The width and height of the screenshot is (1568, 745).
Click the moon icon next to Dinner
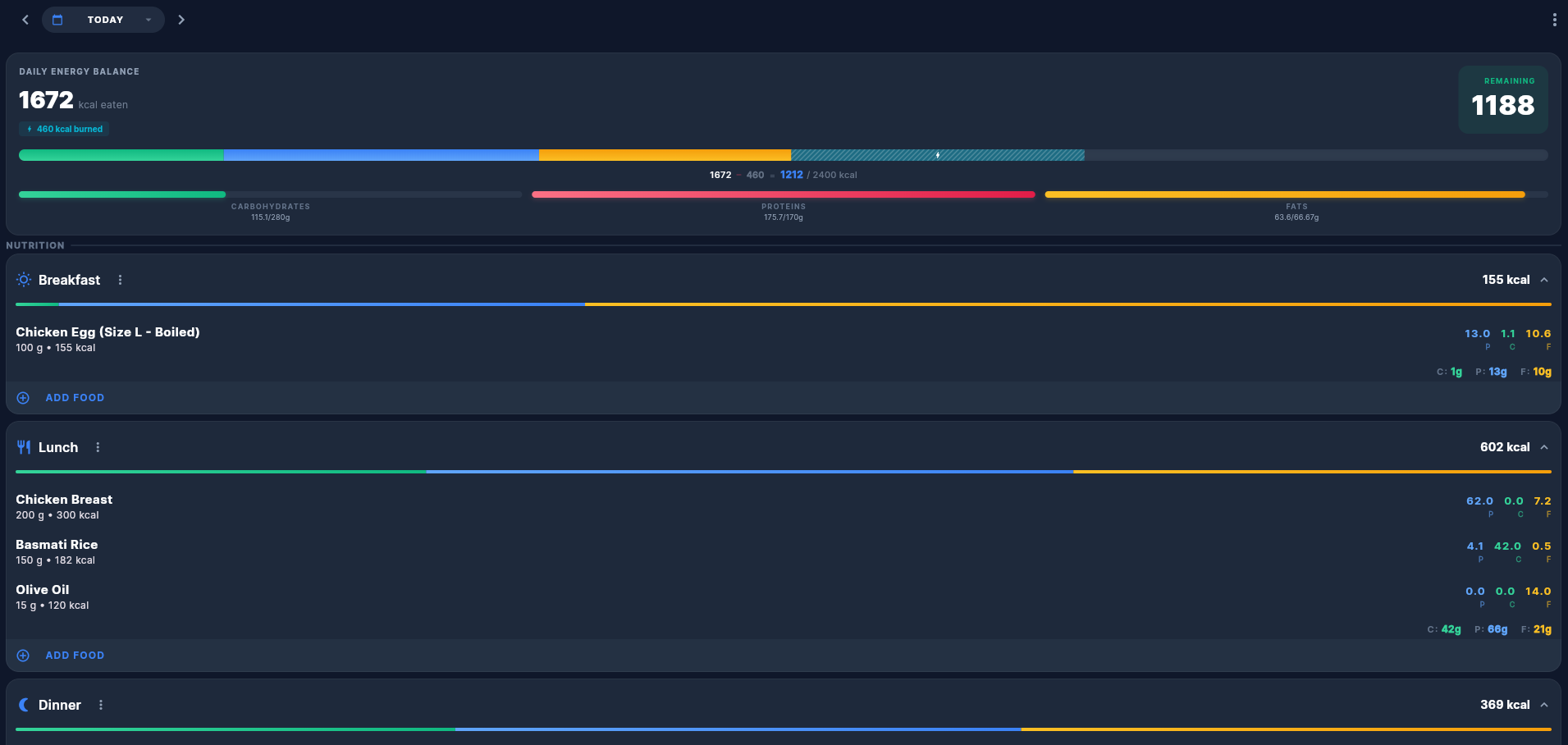click(x=24, y=704)
